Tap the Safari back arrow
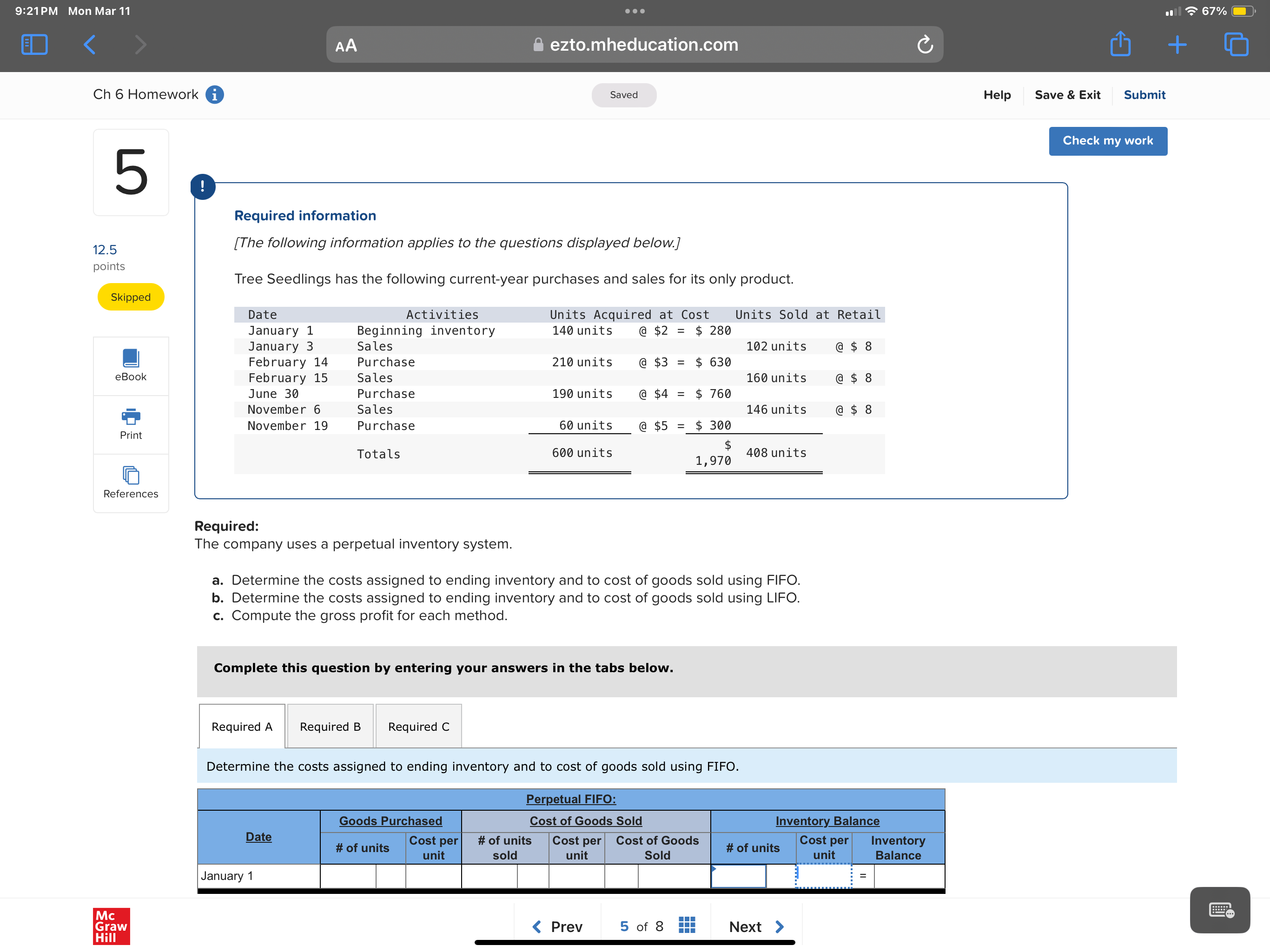 pos(90,44)
